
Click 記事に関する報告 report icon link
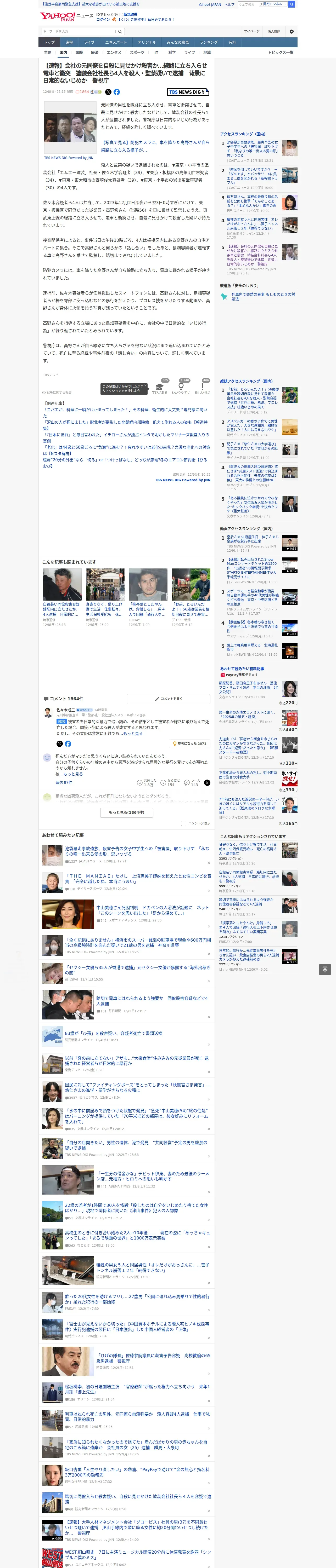(57, 392)
